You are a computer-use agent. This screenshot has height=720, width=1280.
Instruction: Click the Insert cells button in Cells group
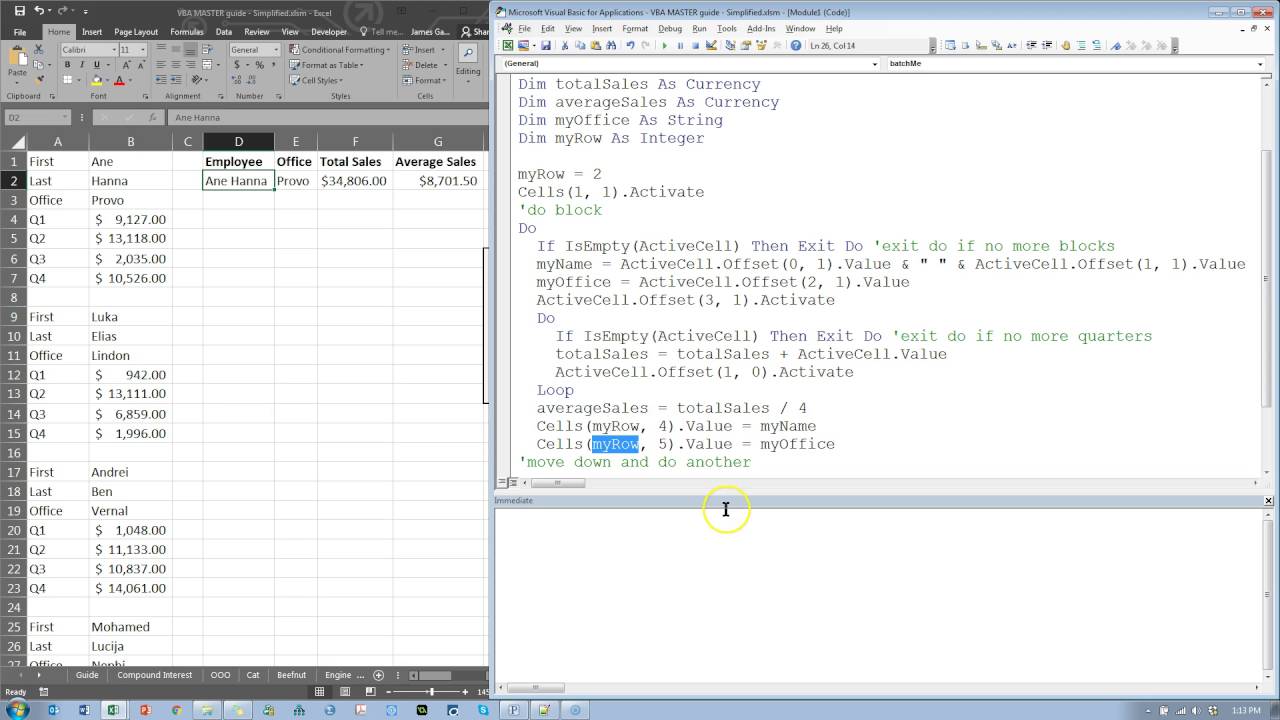click(x=424, y=49)
